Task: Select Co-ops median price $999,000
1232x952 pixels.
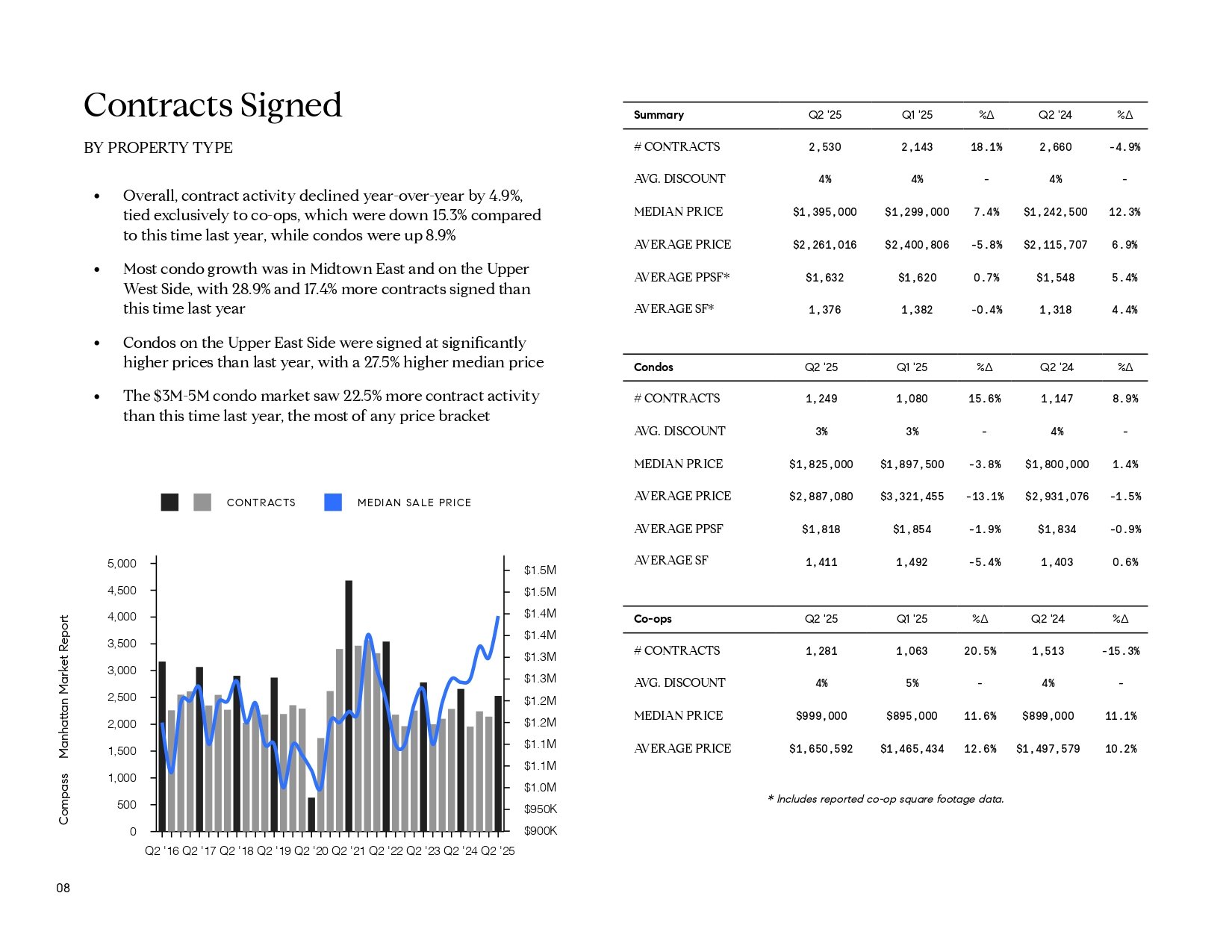Action: (821, 716)
